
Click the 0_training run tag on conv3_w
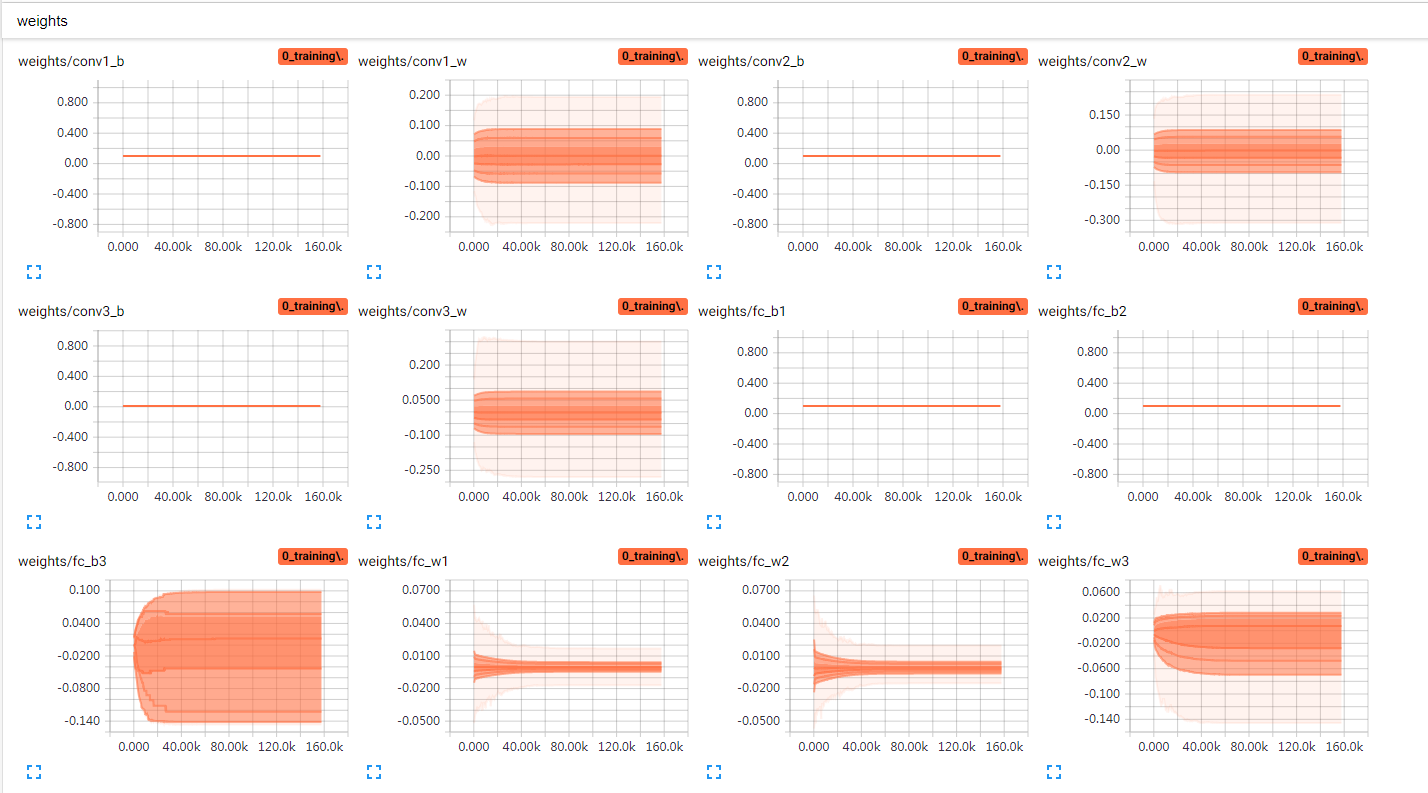pyautogui.click(x=653, y=306)
